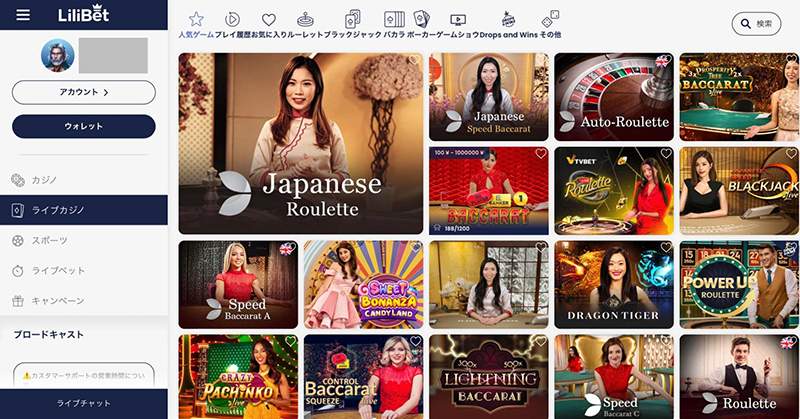Open the Lightning Baccarat game thumbnail
The image size is (800, 419).
[489, 376]
